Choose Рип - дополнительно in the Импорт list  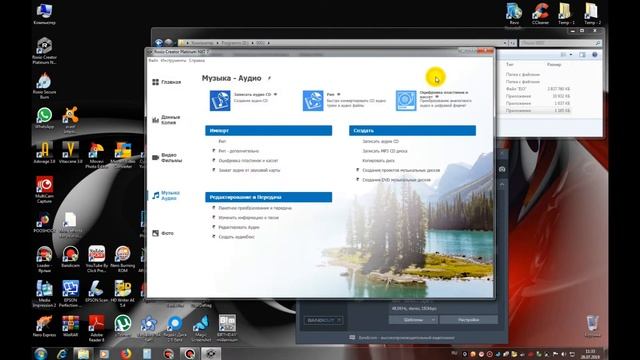239,151
